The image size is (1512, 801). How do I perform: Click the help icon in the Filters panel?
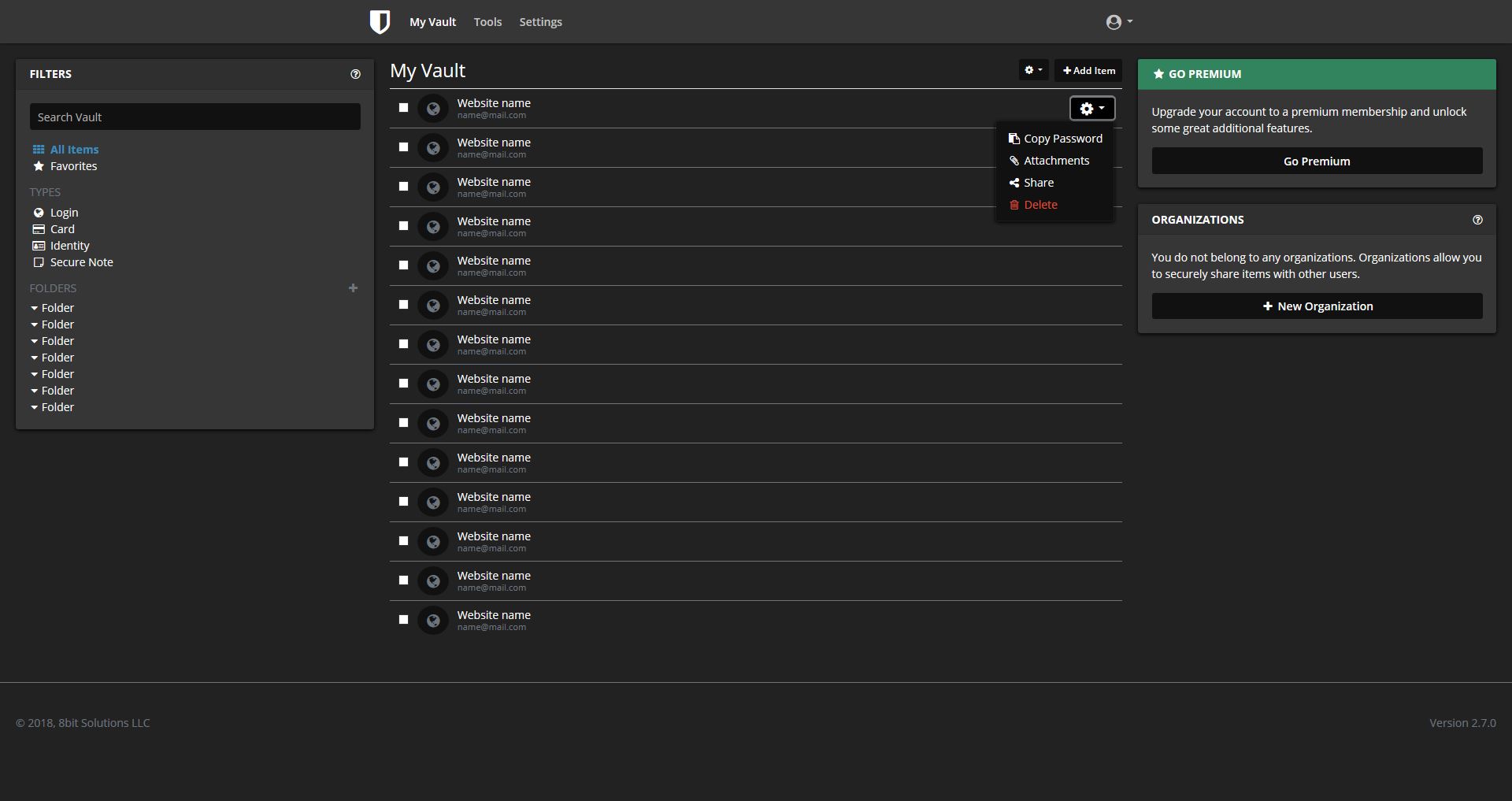pos(355,73)
